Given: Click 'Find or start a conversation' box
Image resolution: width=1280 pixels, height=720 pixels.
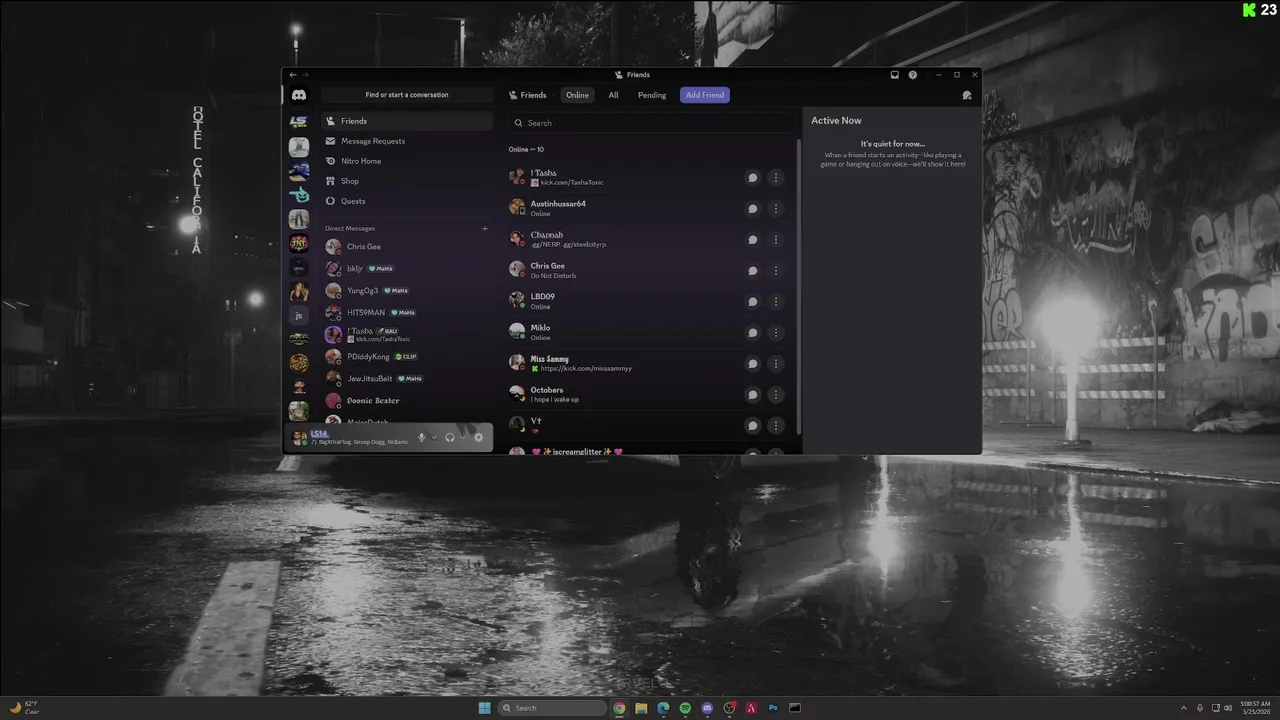Looking at the screenshot, I should pyautogui.click(x=407, y=95).
